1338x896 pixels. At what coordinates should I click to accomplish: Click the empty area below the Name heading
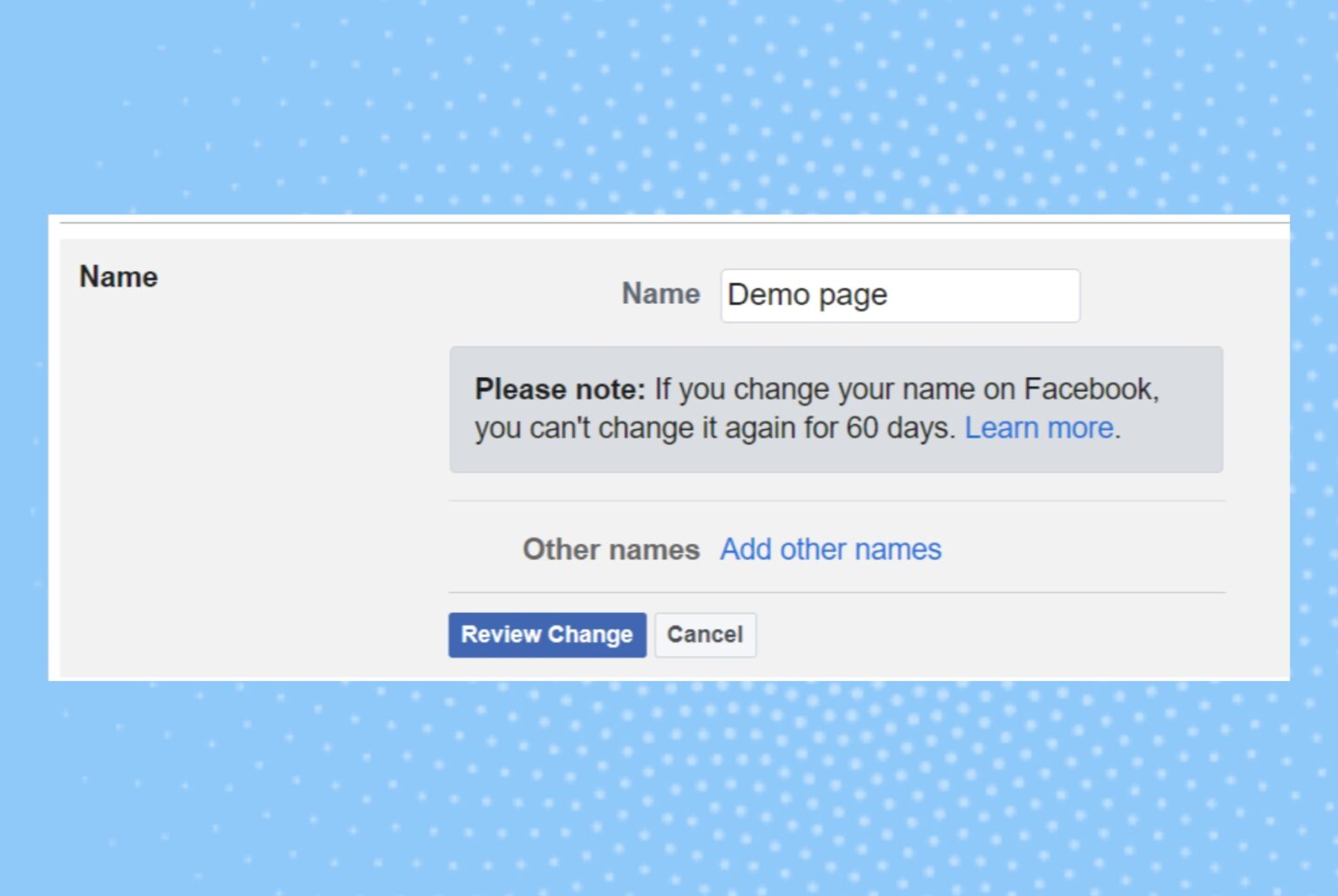tap(218, 479)
